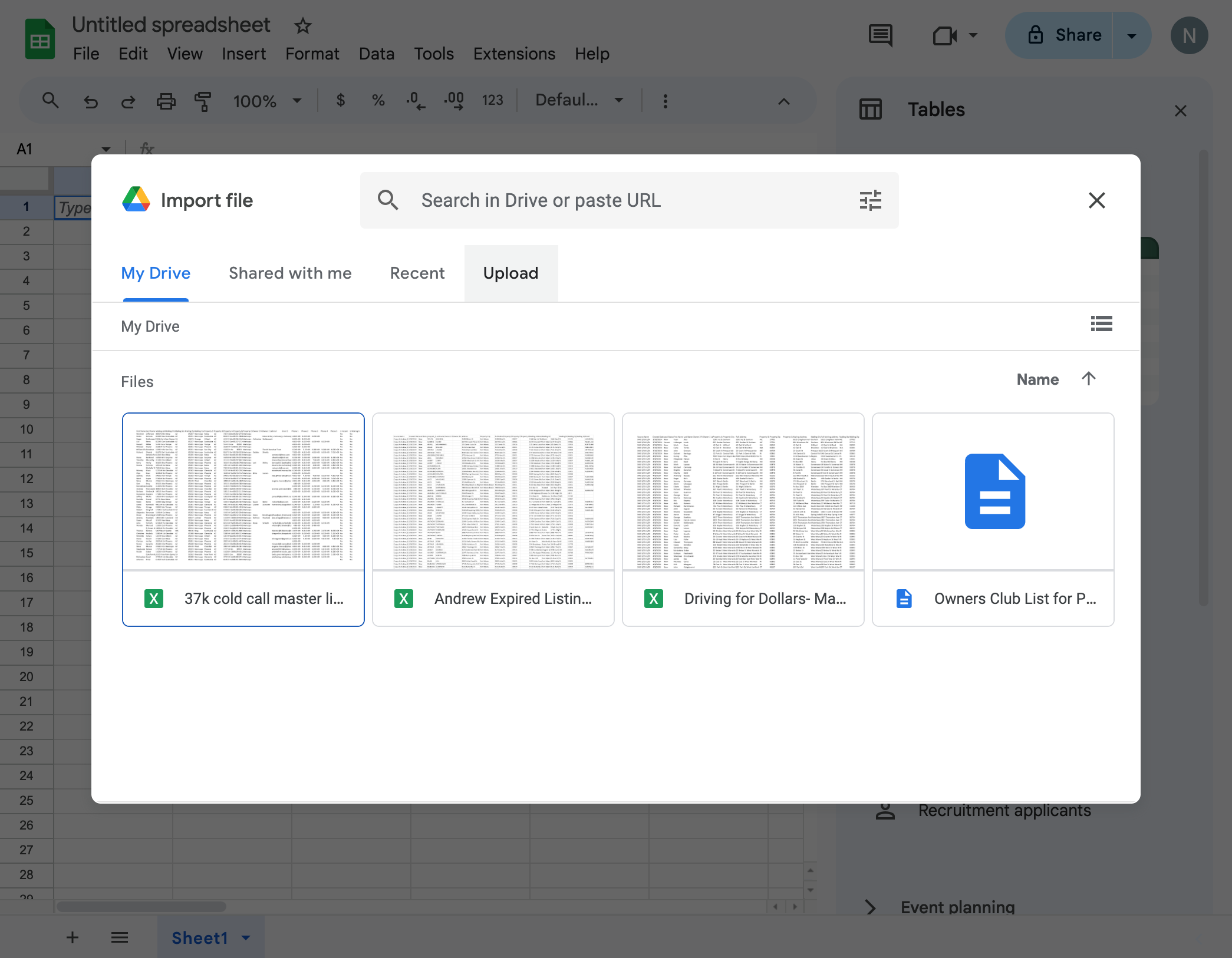
Task: Open the Upload tab
Action: click(x=510, y=273)
